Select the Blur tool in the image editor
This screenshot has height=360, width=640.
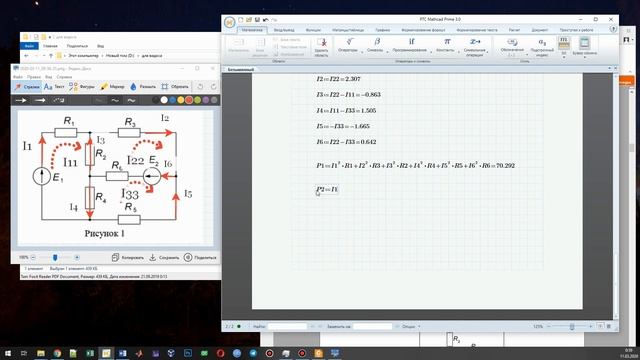pyautogui.click(x=143, y=87)
